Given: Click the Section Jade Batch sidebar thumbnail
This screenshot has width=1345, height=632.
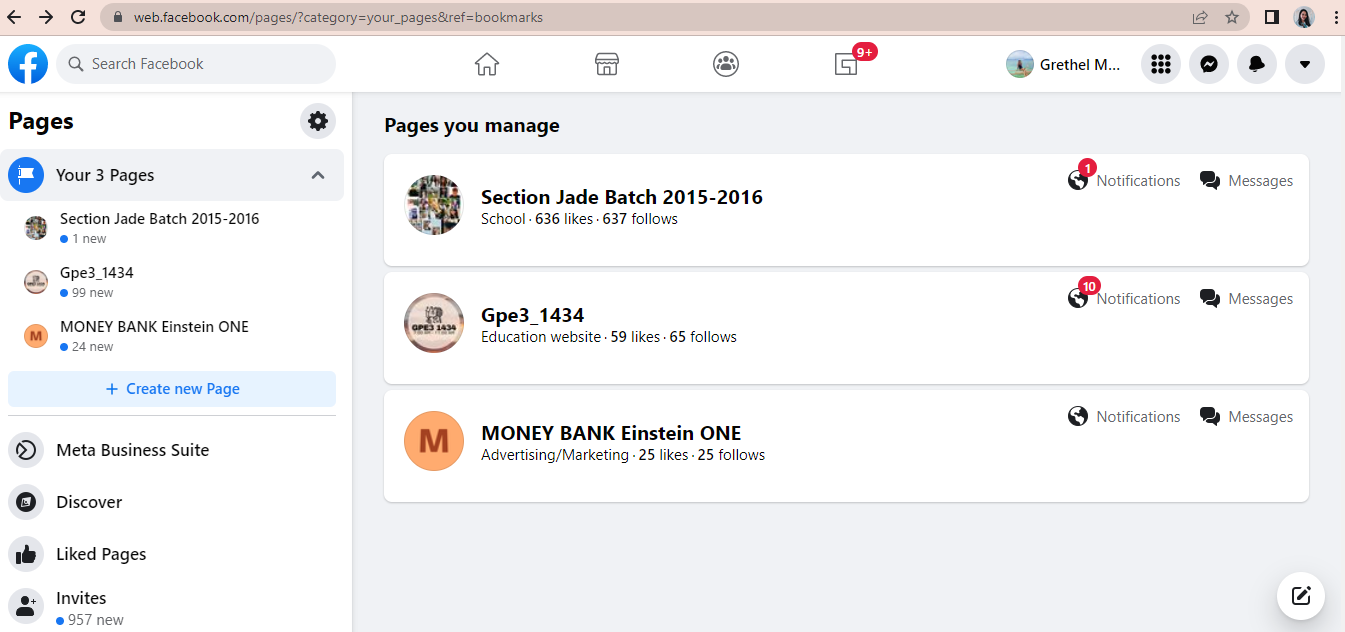Looking at the screenshot, I should [36, 228].
